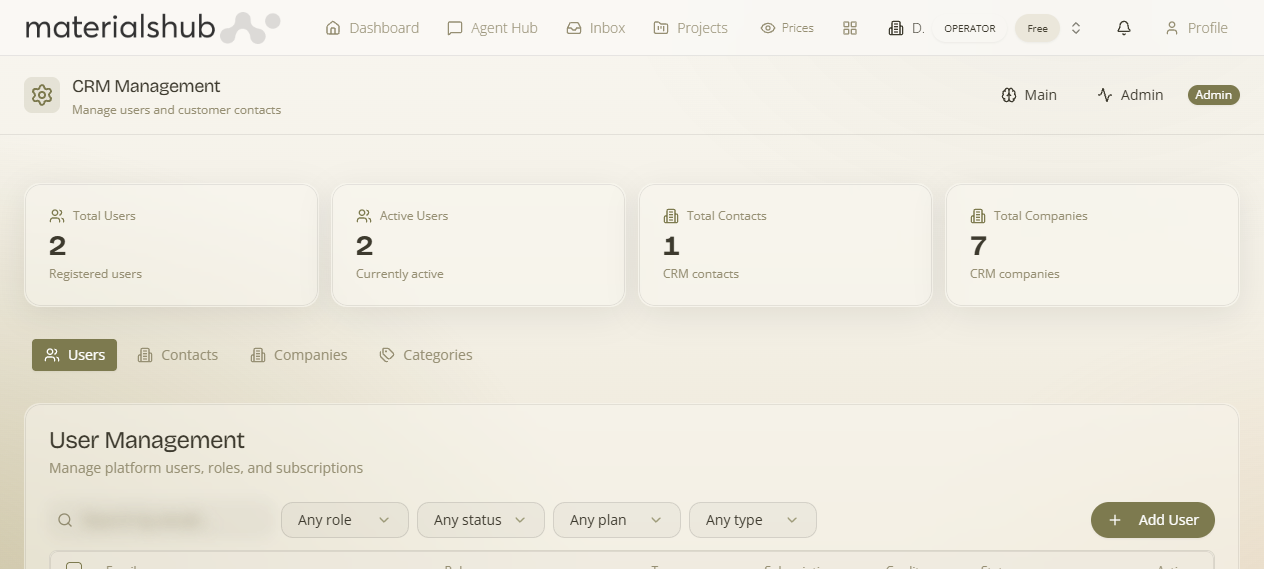Screen dimensions: 1264x569
Task: Click the Admin activity pulse icon
Action: point(1105,95)
